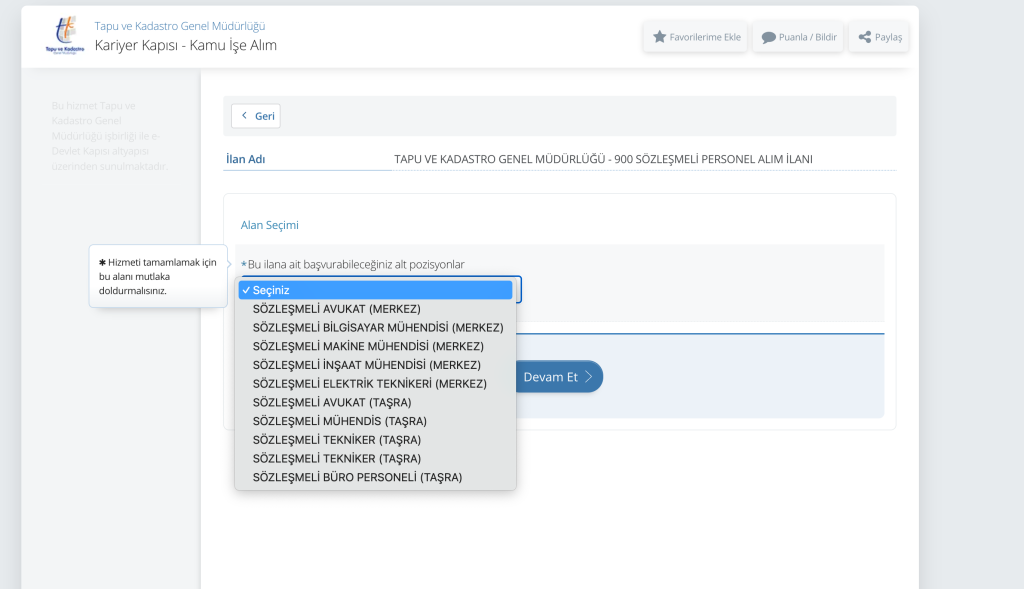This screenshot has width=1024, height=589.
Task: Select SÖZLEŞMELİ BİLGİSAYAR MÜHENDİSİ (MERKEZ)
Action: [x=377, y=327]
